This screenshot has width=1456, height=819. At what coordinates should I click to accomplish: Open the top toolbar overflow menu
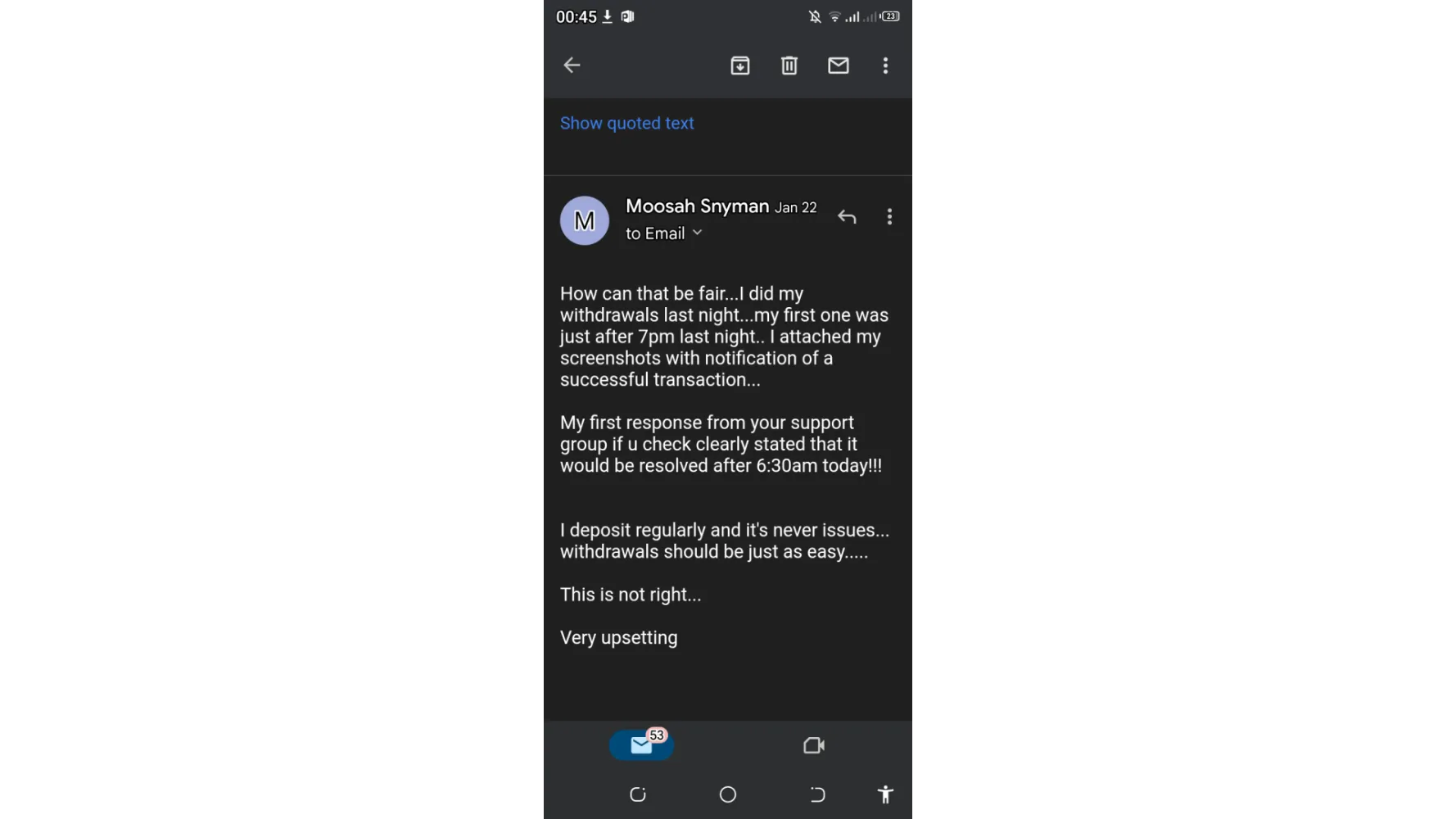pyautogui.click(x=885, y=66)
